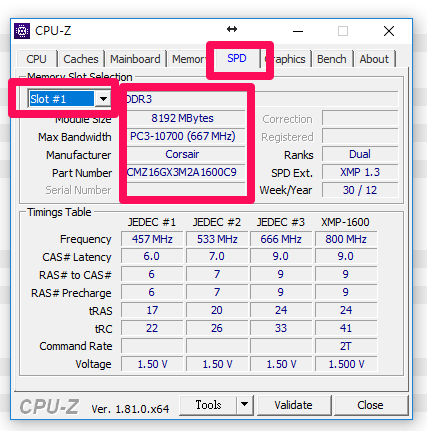This screenshot has width=427, height=431.
Task: Click the Part Number field CMZ16GX3M2A1600C9
Action: [x=182, y=172]
